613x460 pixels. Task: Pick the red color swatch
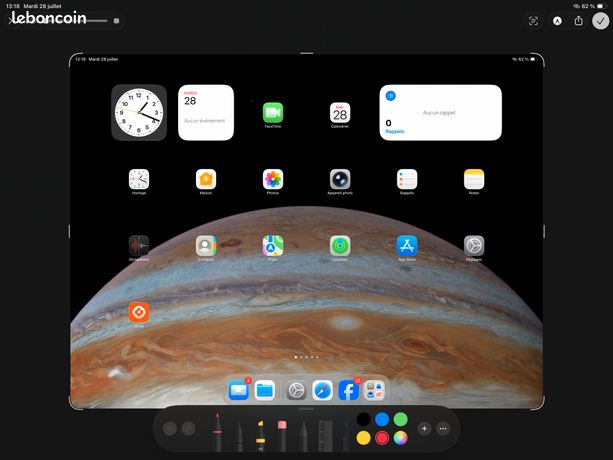[382, 438]
